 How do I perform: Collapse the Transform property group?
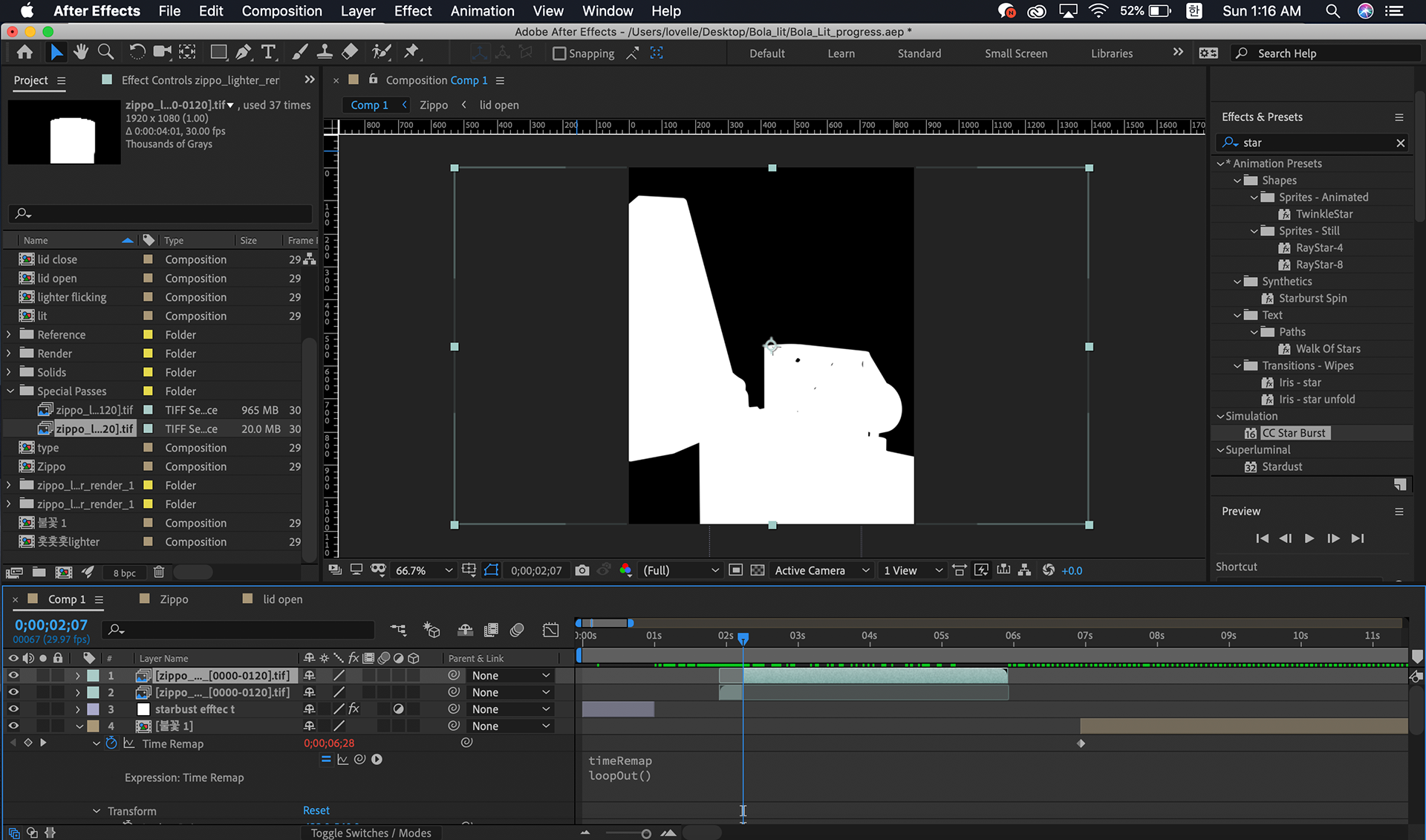(96, 811)
